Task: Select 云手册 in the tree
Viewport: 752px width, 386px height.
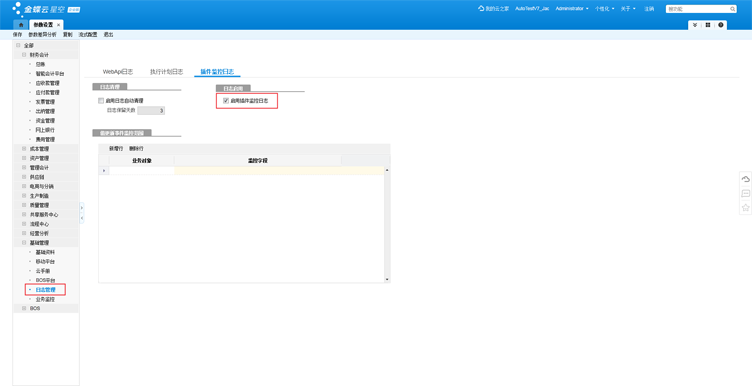Action: 43,271
